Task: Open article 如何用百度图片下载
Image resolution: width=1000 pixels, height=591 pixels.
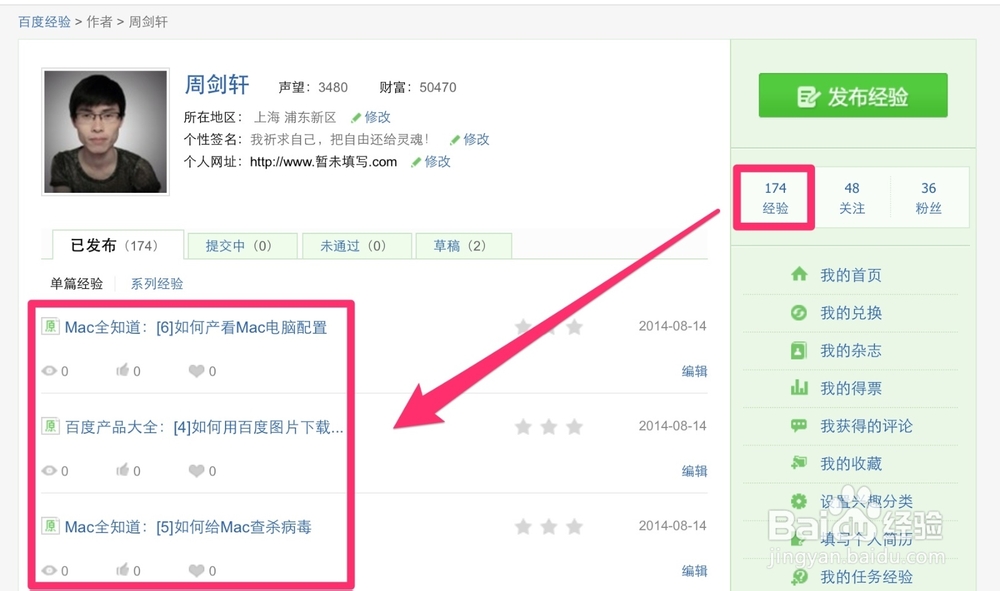Action: tap(204, 427)
